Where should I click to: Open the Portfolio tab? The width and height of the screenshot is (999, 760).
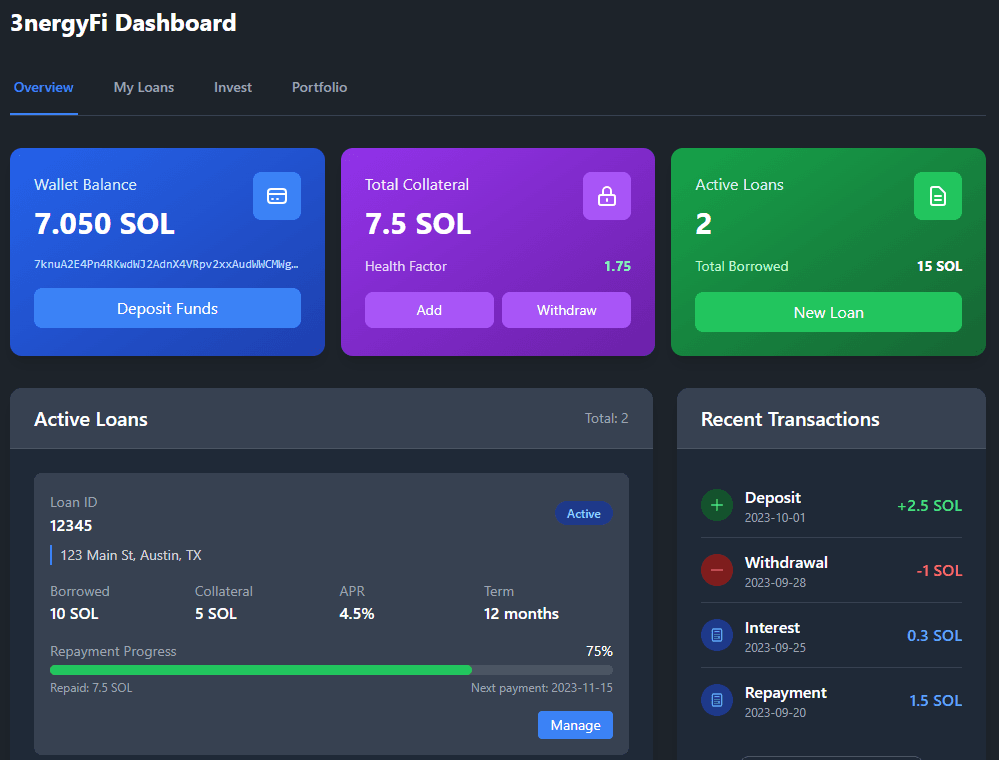[x=319, y=87]
